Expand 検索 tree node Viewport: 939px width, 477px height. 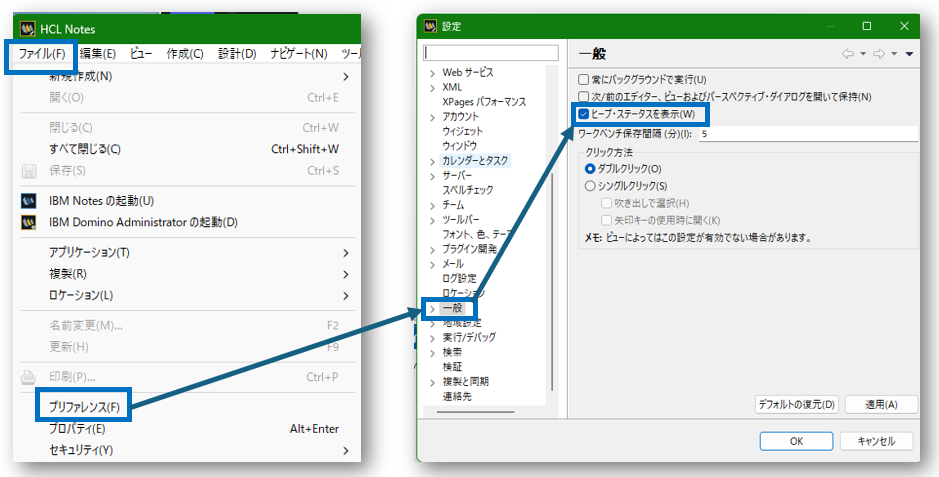pos(432,353)
